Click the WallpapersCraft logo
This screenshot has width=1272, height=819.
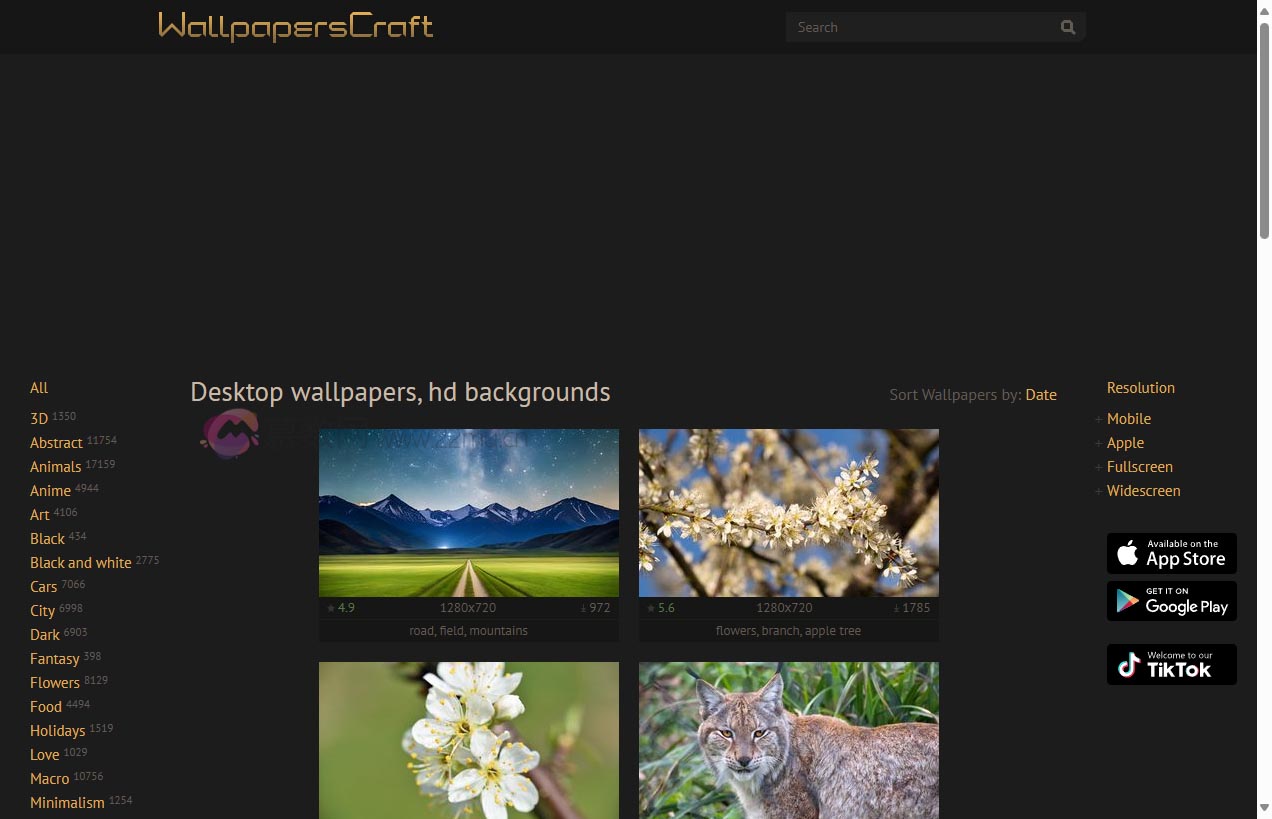(x=295, y=26)
